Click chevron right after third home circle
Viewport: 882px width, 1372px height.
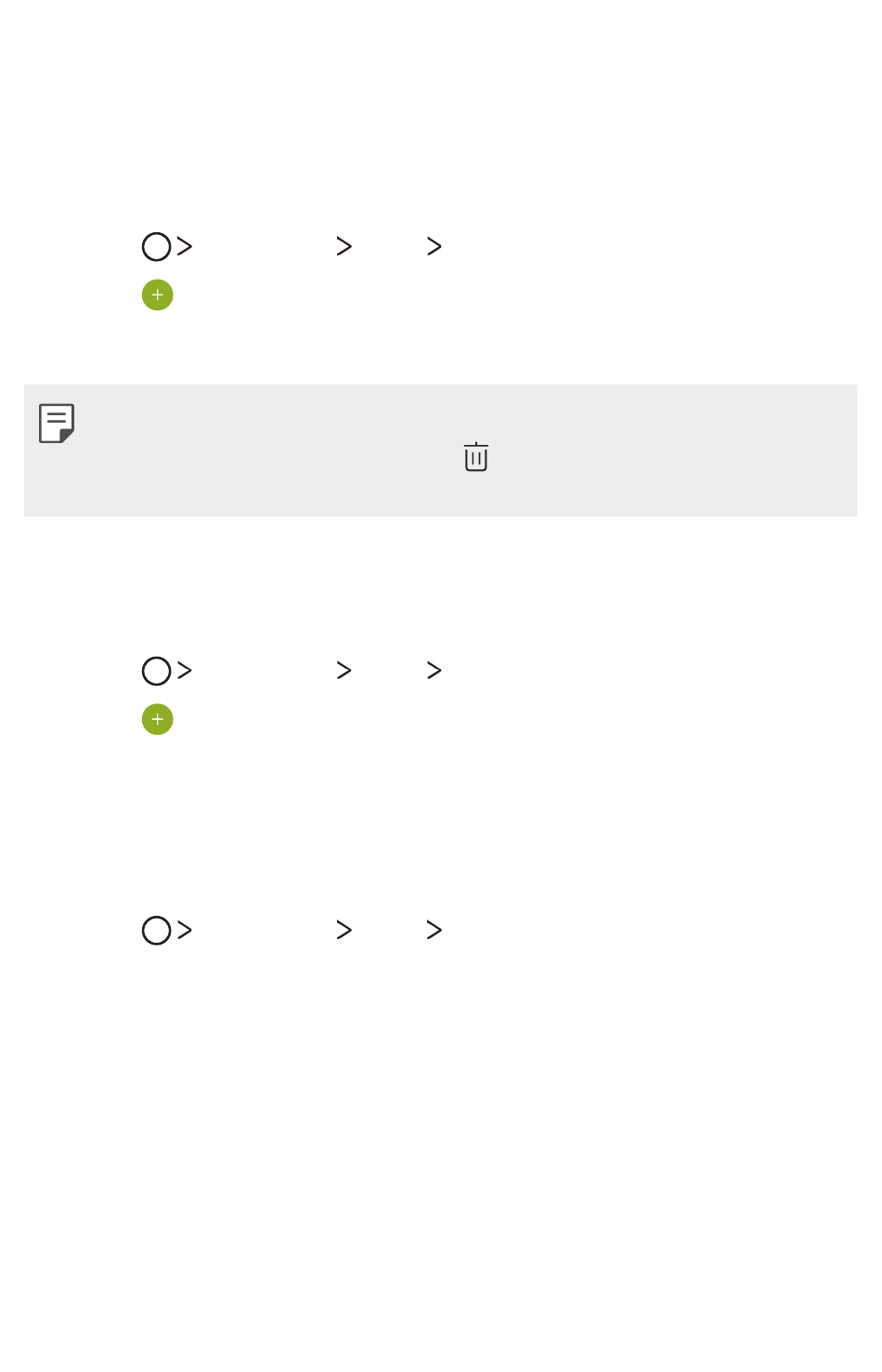185,930
